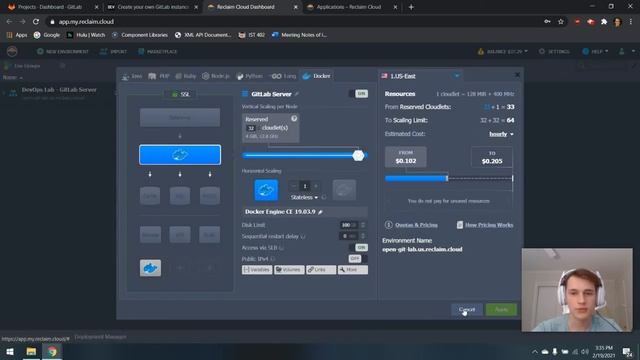640x360 pixels.
Task: Open the Variables button
Action: click(x=257, y=270)
